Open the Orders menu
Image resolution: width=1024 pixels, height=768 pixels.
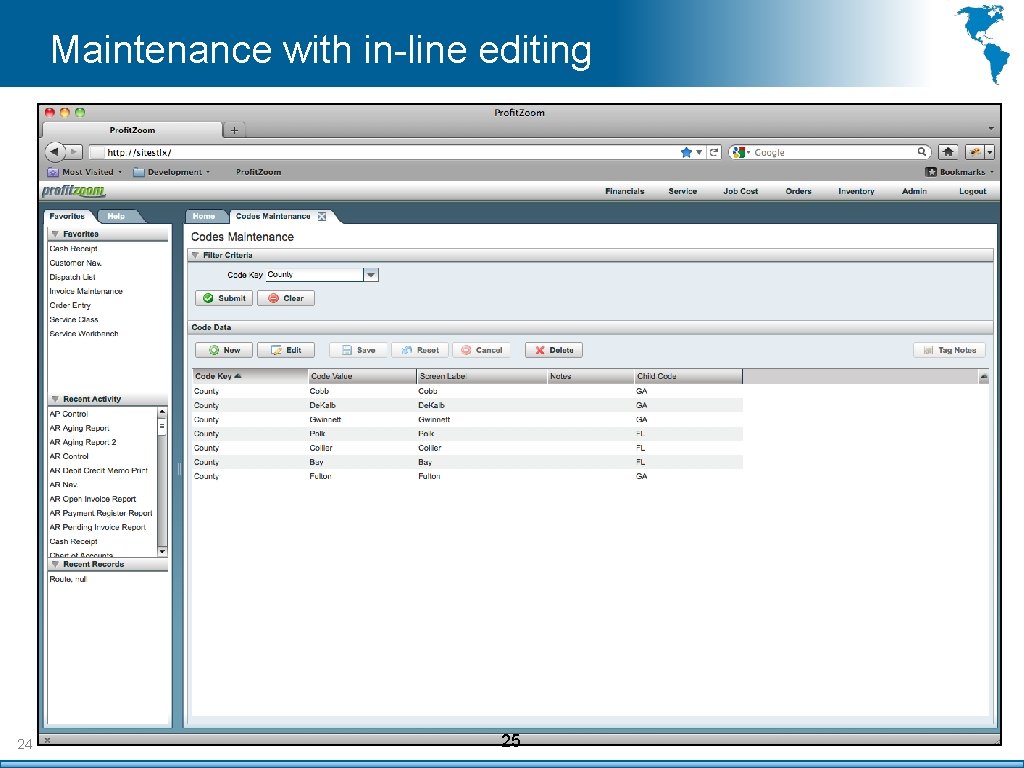point(798,191)
